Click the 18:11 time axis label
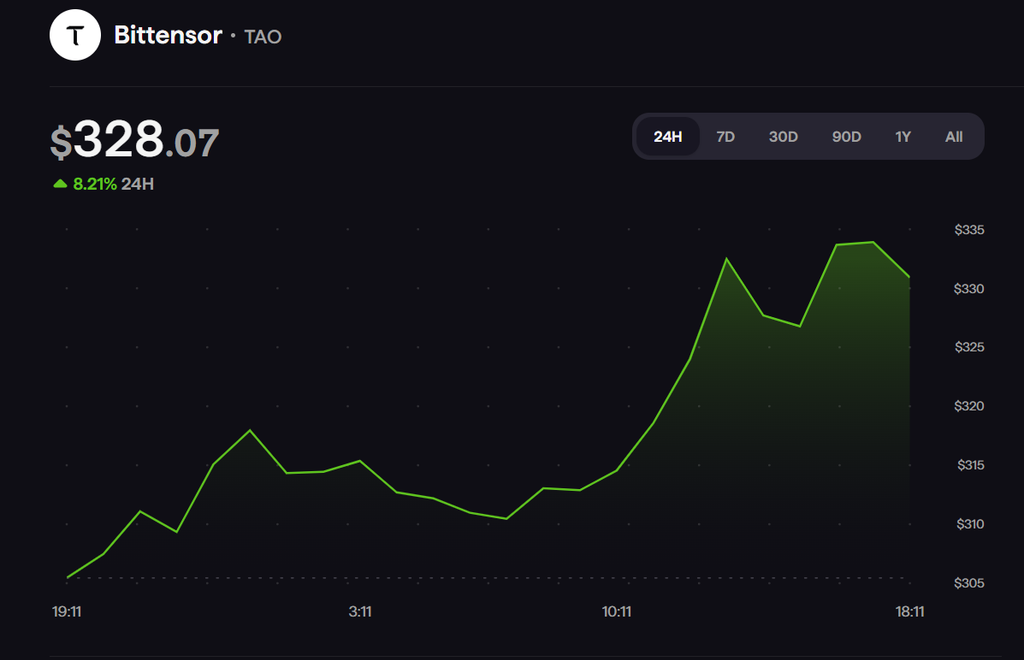The width and height of the screenshot is (1024, 660). tap(910, 612)
